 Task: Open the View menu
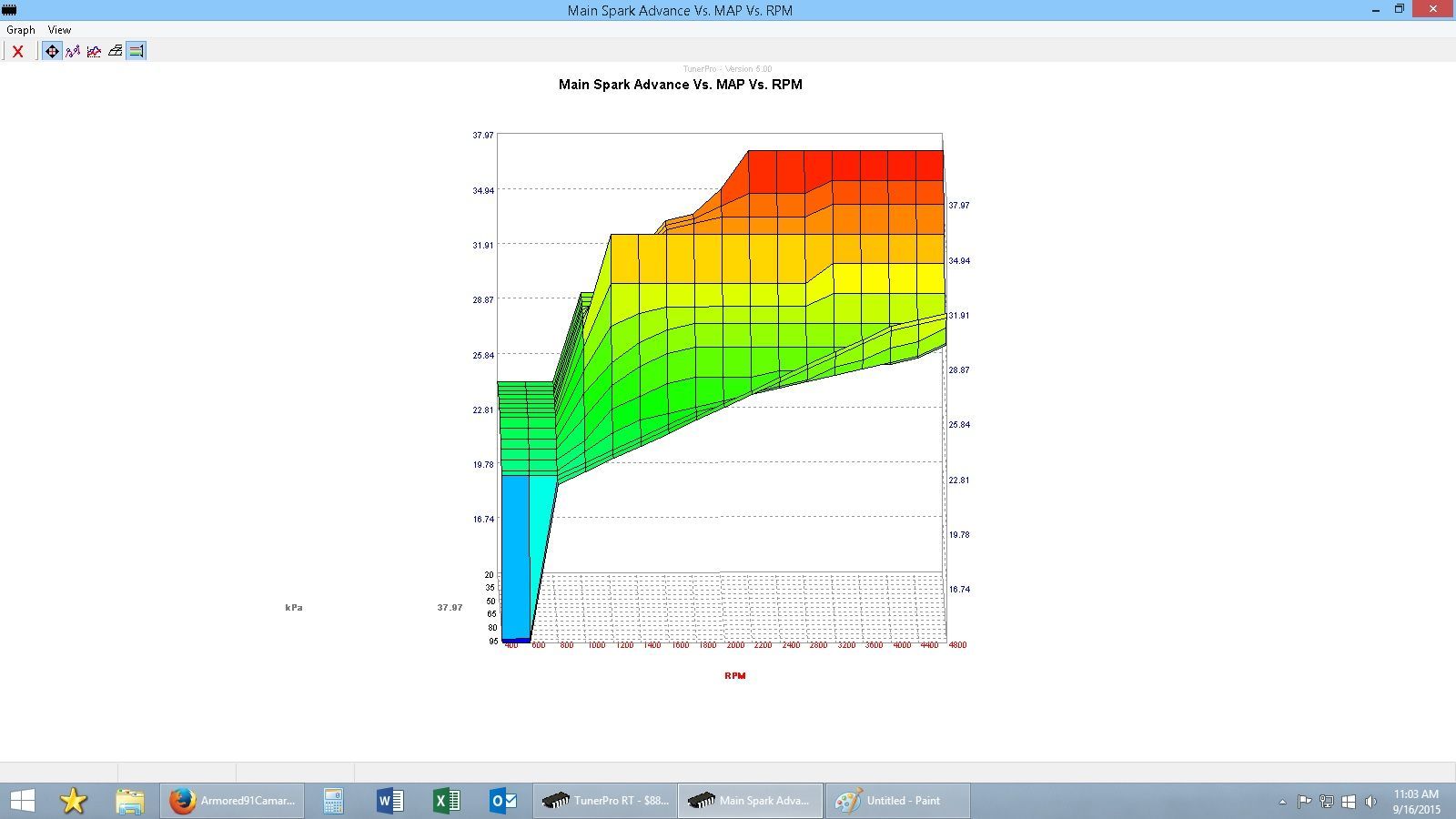point(59,30)
